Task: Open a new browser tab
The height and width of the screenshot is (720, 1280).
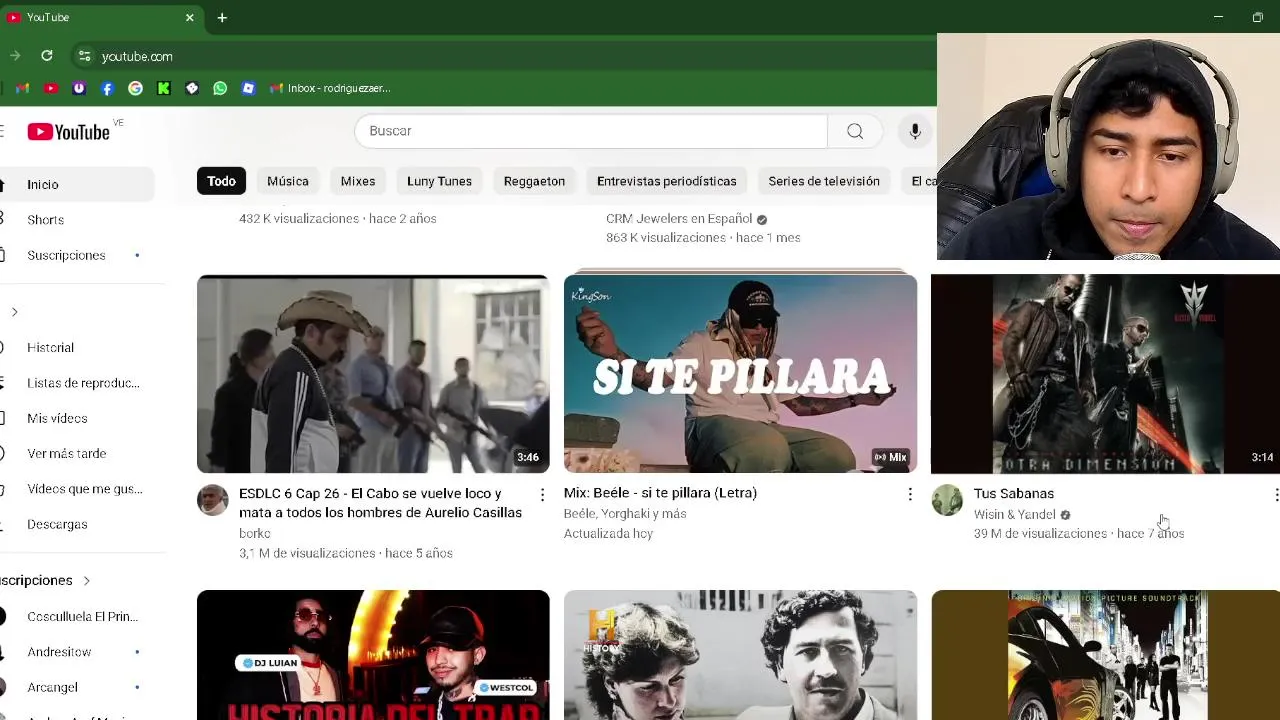Action: click(222, 17)
